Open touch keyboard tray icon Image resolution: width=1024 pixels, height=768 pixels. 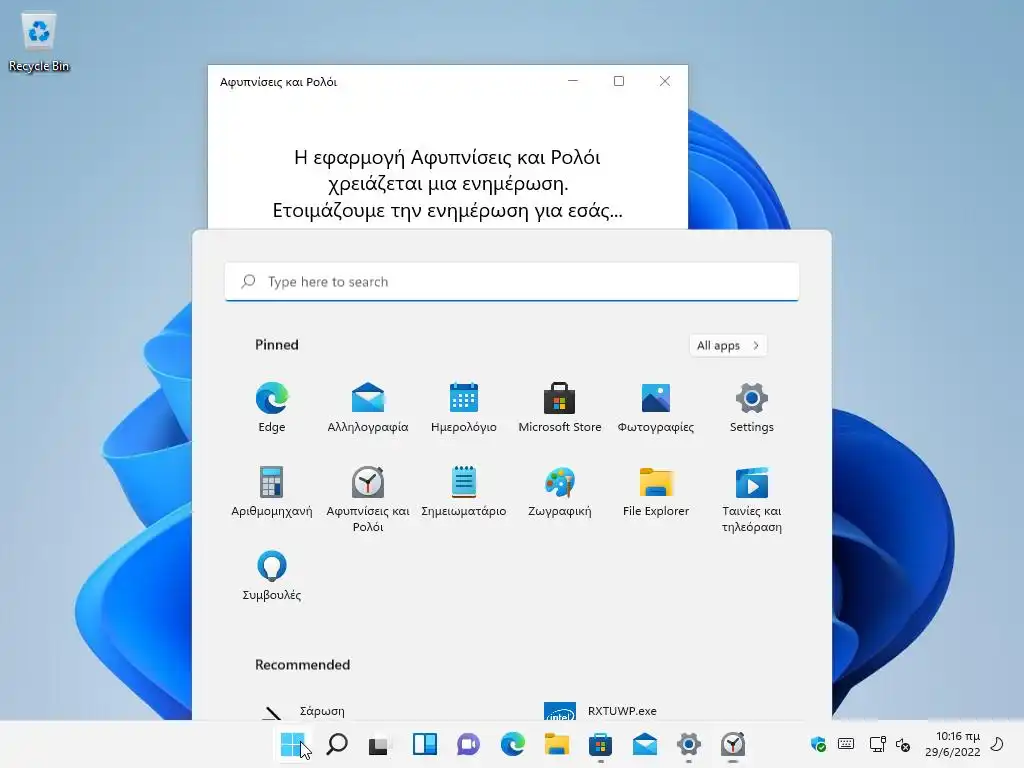click(846, 744)
